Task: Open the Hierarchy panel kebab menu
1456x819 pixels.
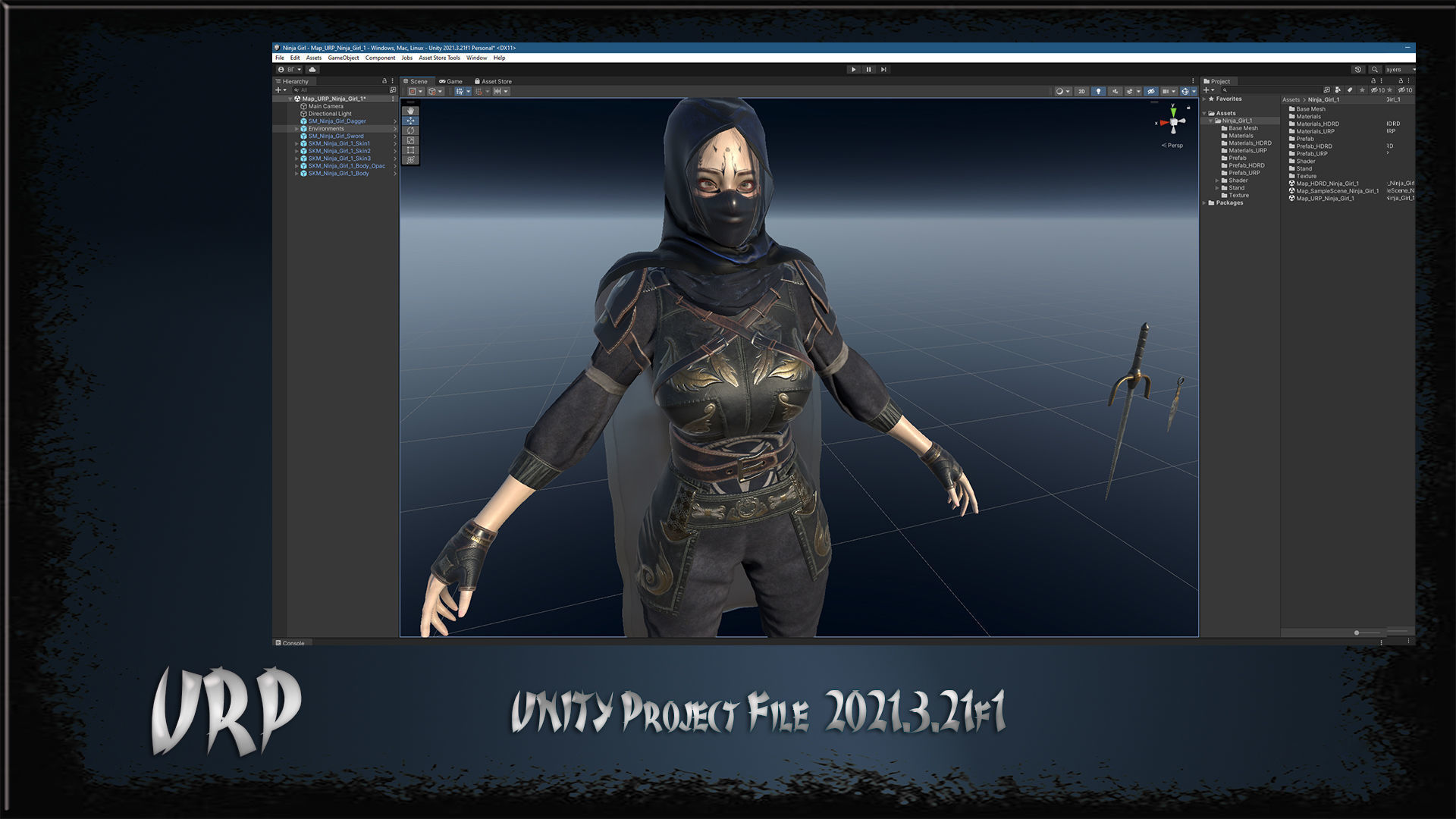Action: (392, 81)
